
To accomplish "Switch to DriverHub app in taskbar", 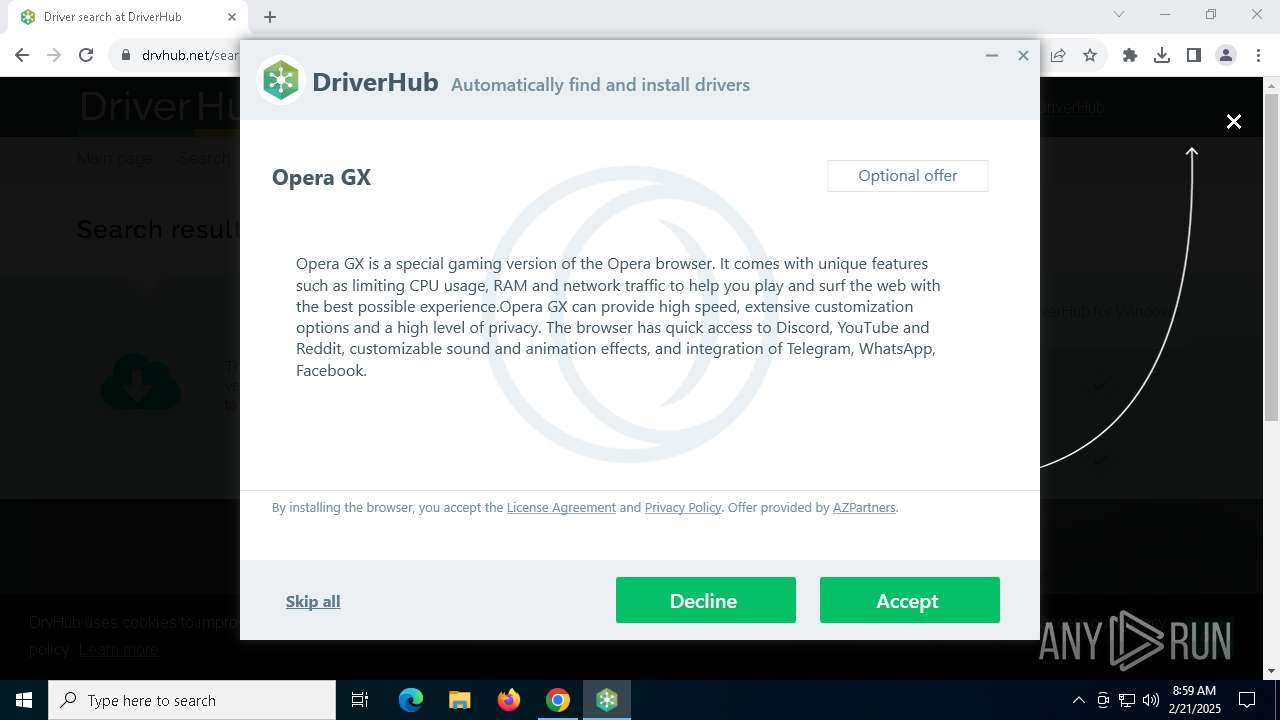I will [607, 700].
